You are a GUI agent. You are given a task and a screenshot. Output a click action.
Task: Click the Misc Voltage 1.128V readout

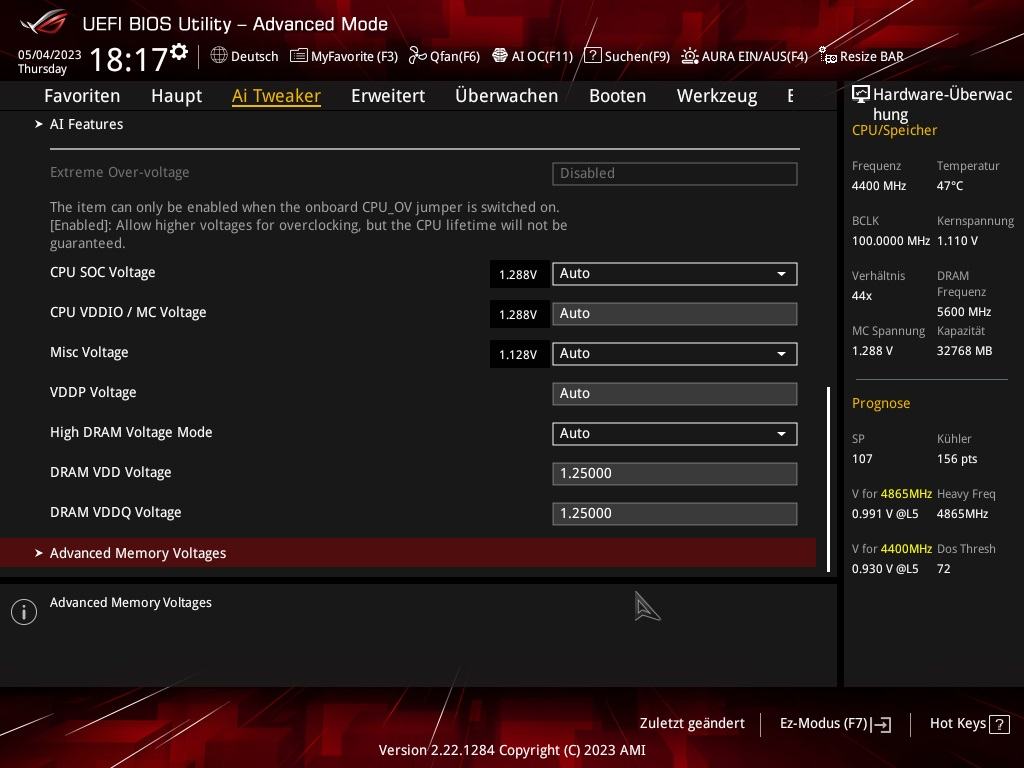[518, 355]
